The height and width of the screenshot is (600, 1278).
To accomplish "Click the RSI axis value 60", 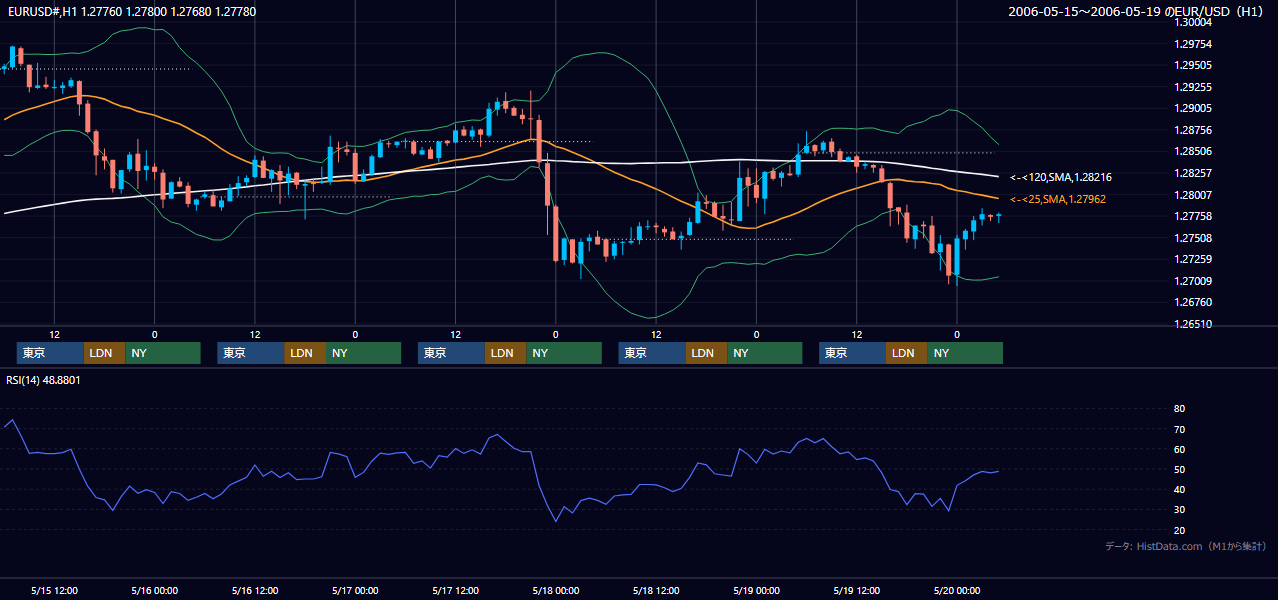I will [1179, 449].
